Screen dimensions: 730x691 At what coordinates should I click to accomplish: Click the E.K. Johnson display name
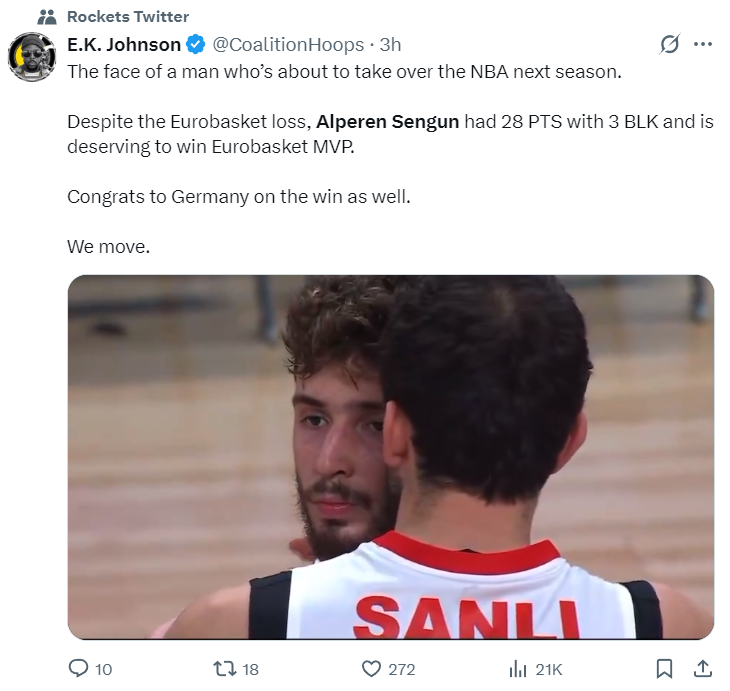[x=124, y=45]
